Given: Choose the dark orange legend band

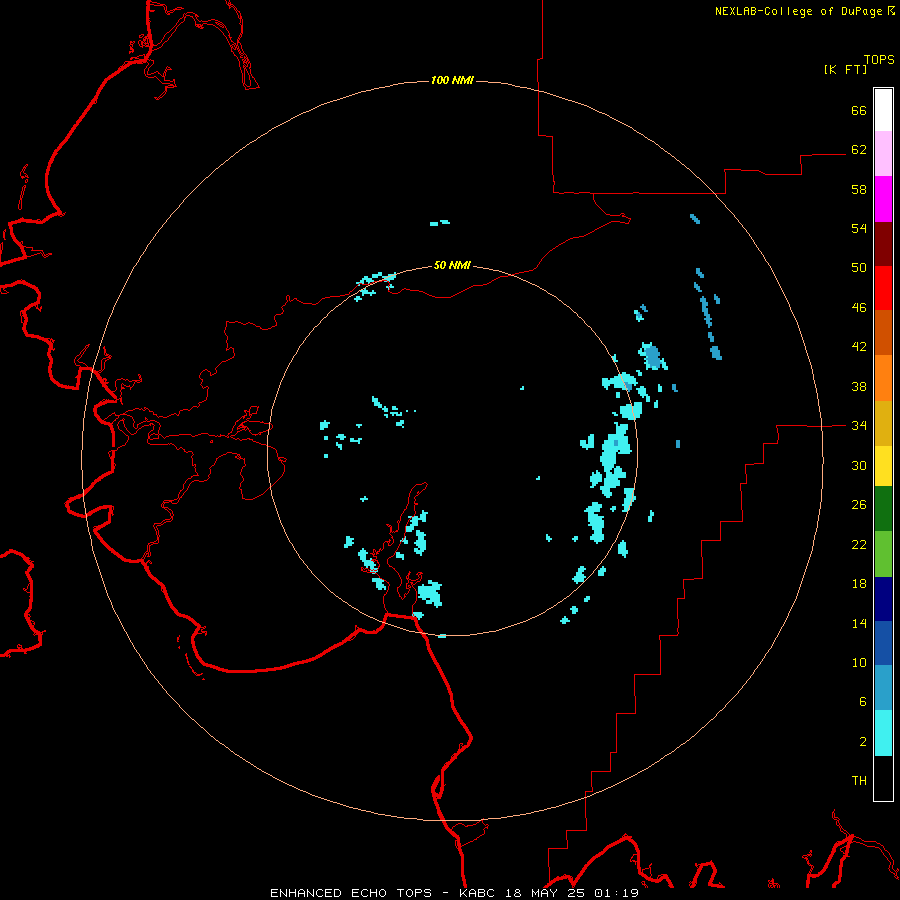Looking at the screenshot, I should (883, 332).
